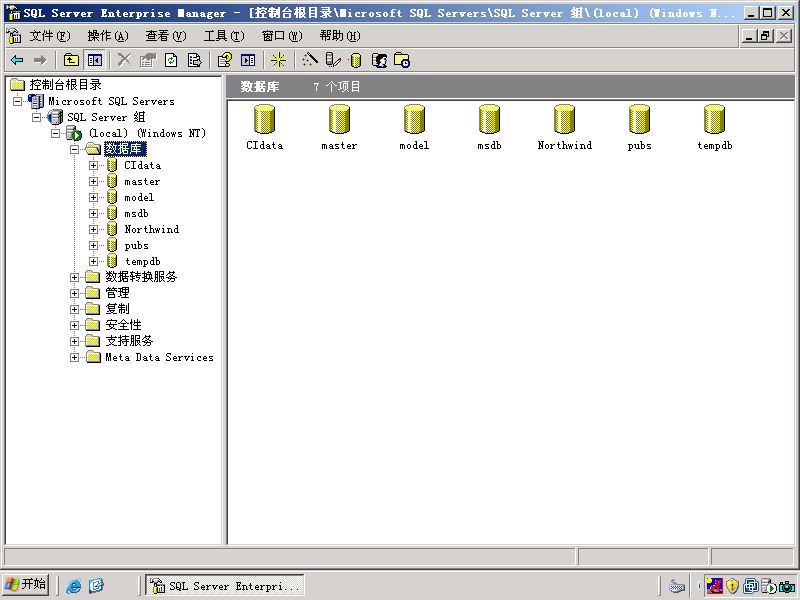The image size is (800, 600).
Task: Expand the Meta Data Services folder
Action: [74, 357]
